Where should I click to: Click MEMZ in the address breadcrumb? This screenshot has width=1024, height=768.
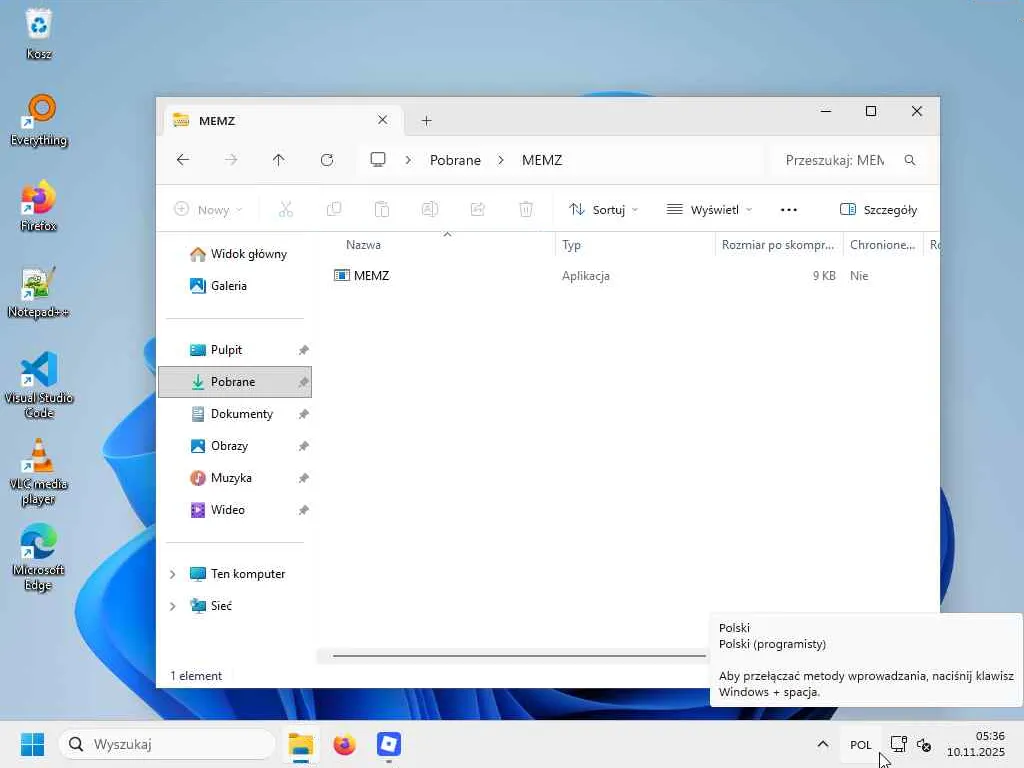tap(542, 160)
